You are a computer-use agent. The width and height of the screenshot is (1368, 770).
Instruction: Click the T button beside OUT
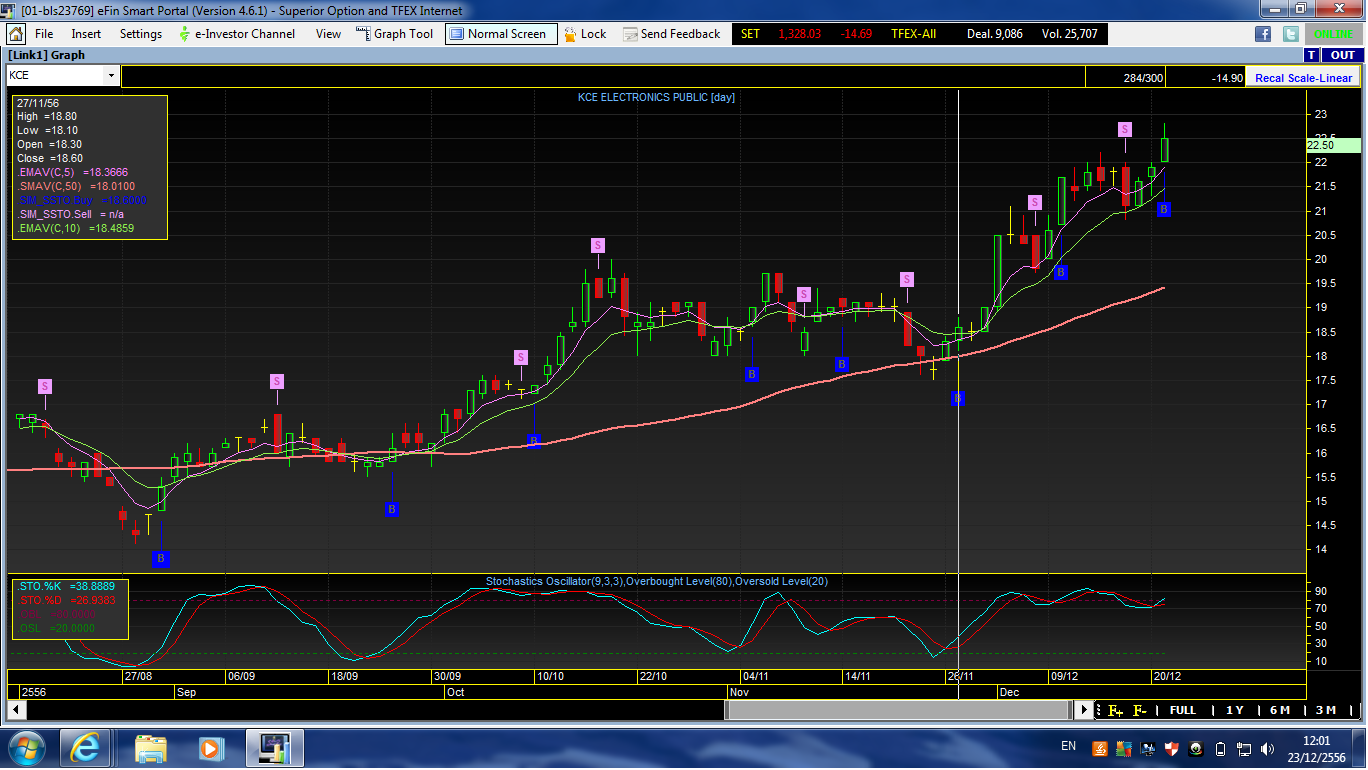[x=1311, y=55]
